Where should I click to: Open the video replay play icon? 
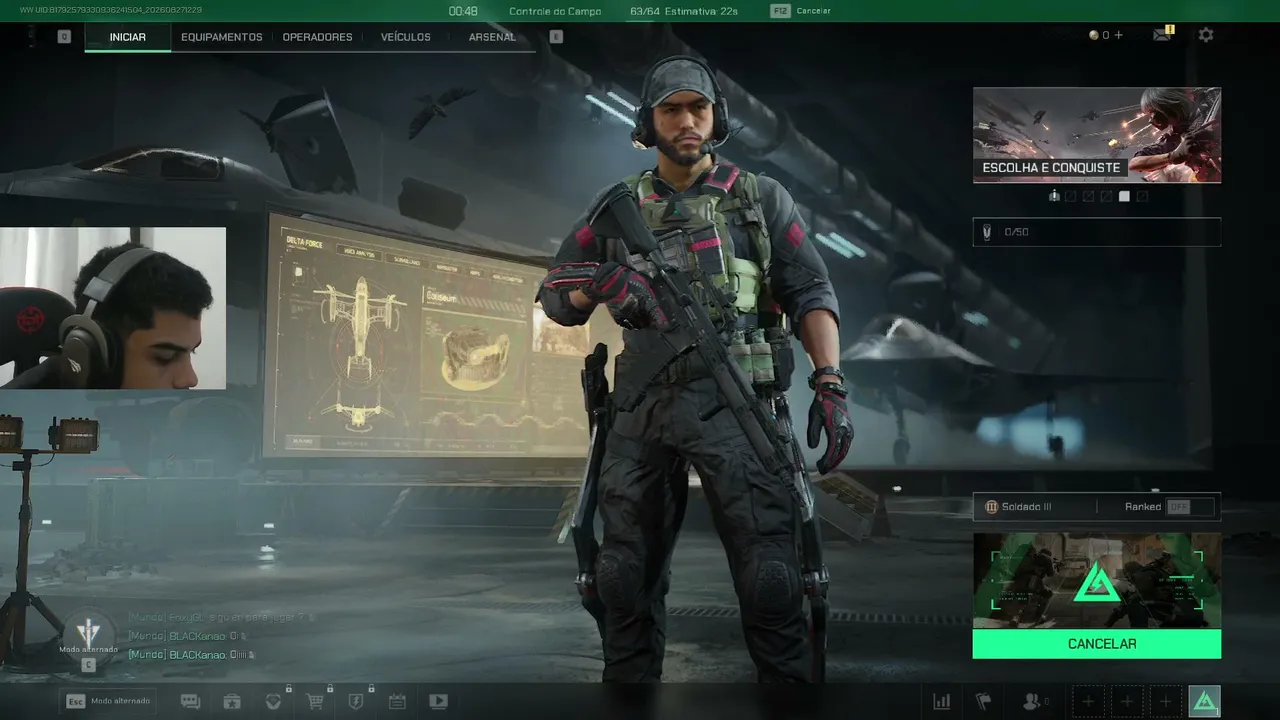pyautogui.click(x=438, y=702)
